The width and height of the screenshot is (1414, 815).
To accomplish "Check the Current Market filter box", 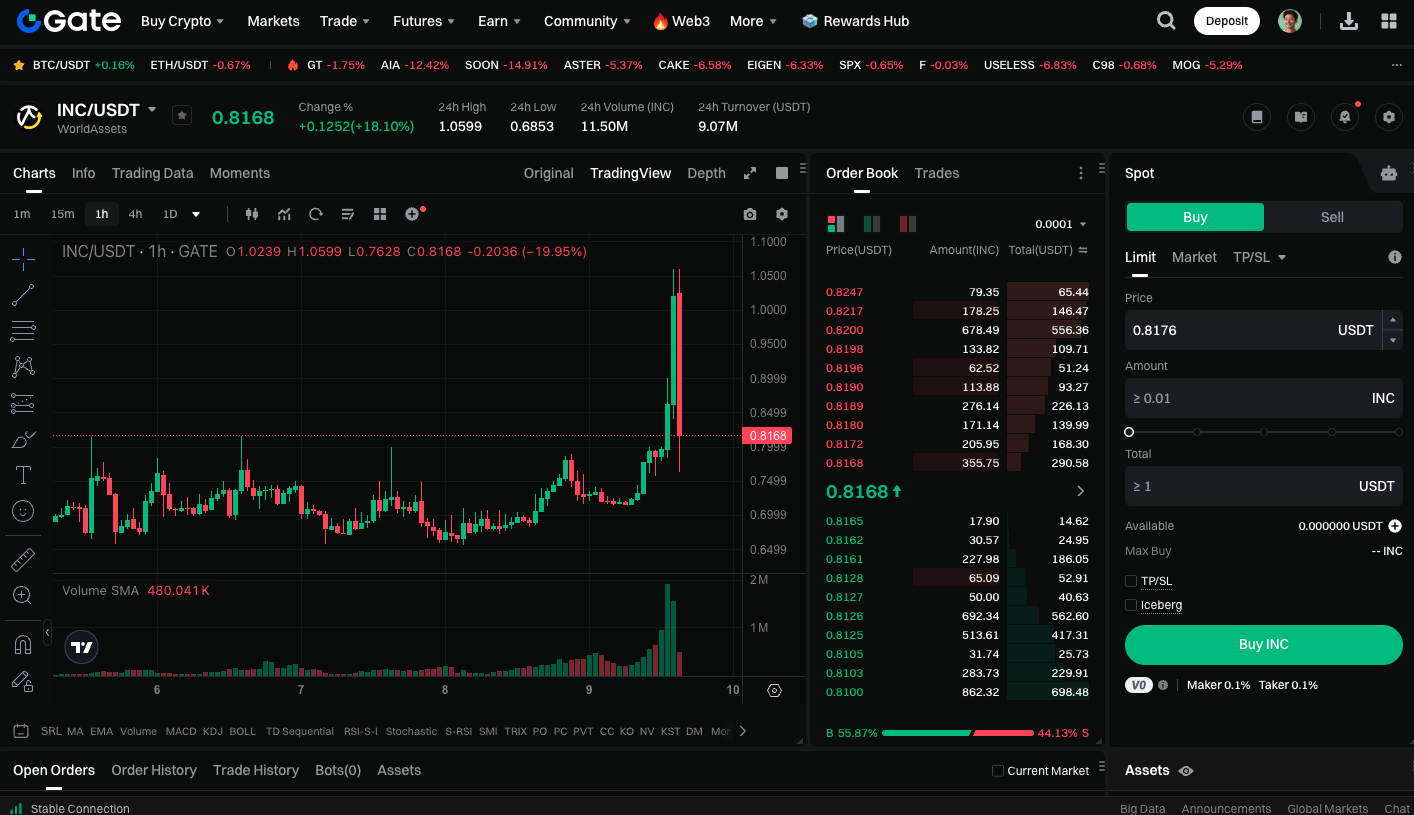I will click(x=997, y=771).
